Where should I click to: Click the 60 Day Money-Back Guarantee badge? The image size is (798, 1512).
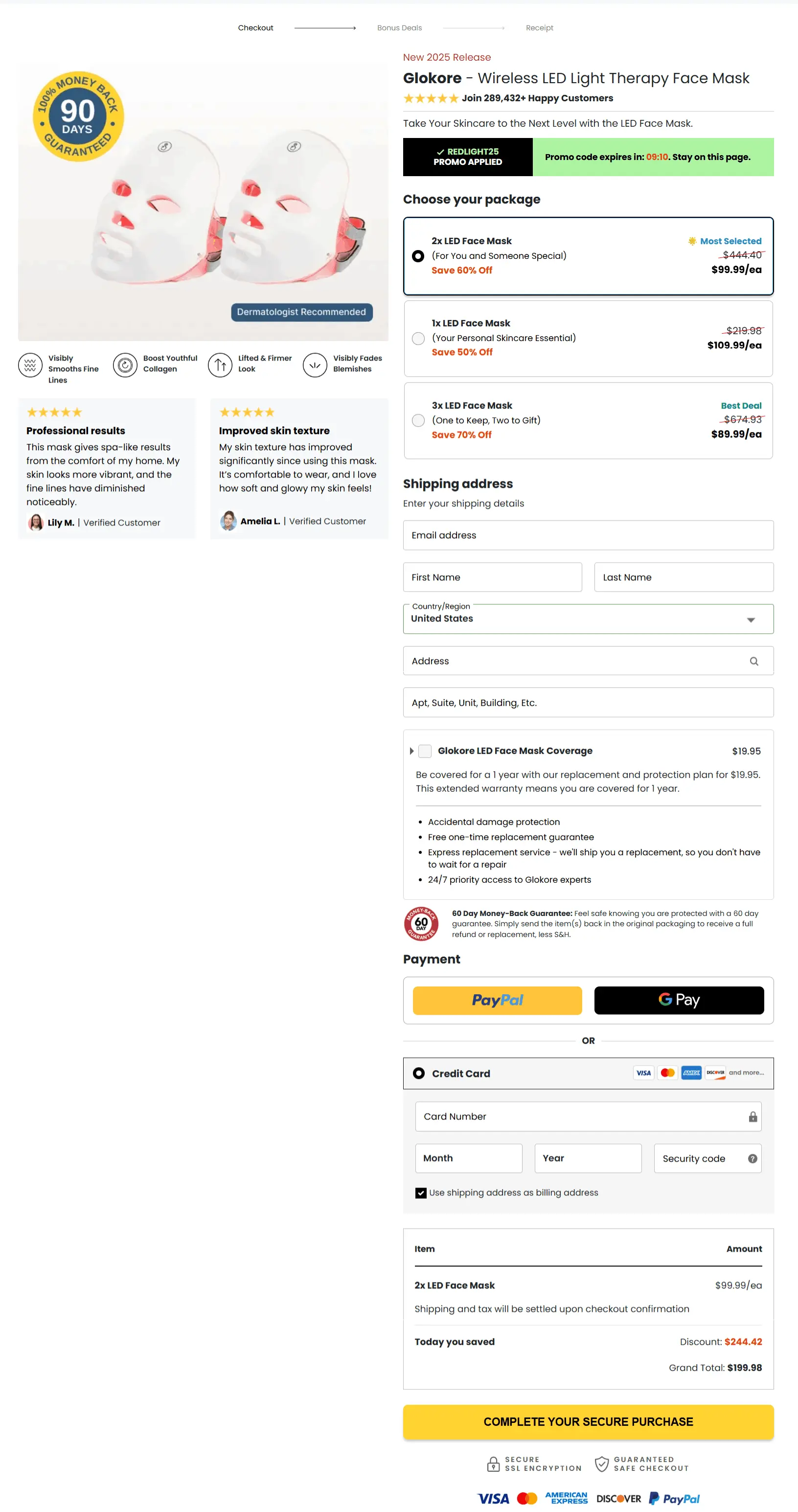point(421,923)
